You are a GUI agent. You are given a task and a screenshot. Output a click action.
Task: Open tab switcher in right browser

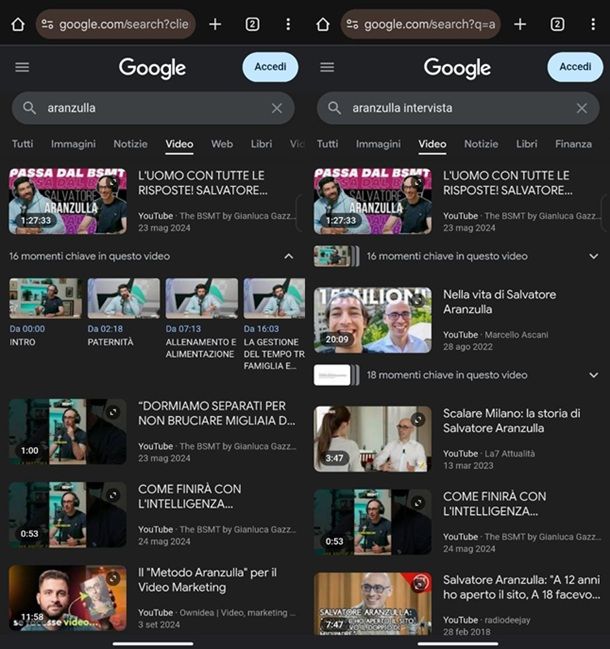point(557,24)
